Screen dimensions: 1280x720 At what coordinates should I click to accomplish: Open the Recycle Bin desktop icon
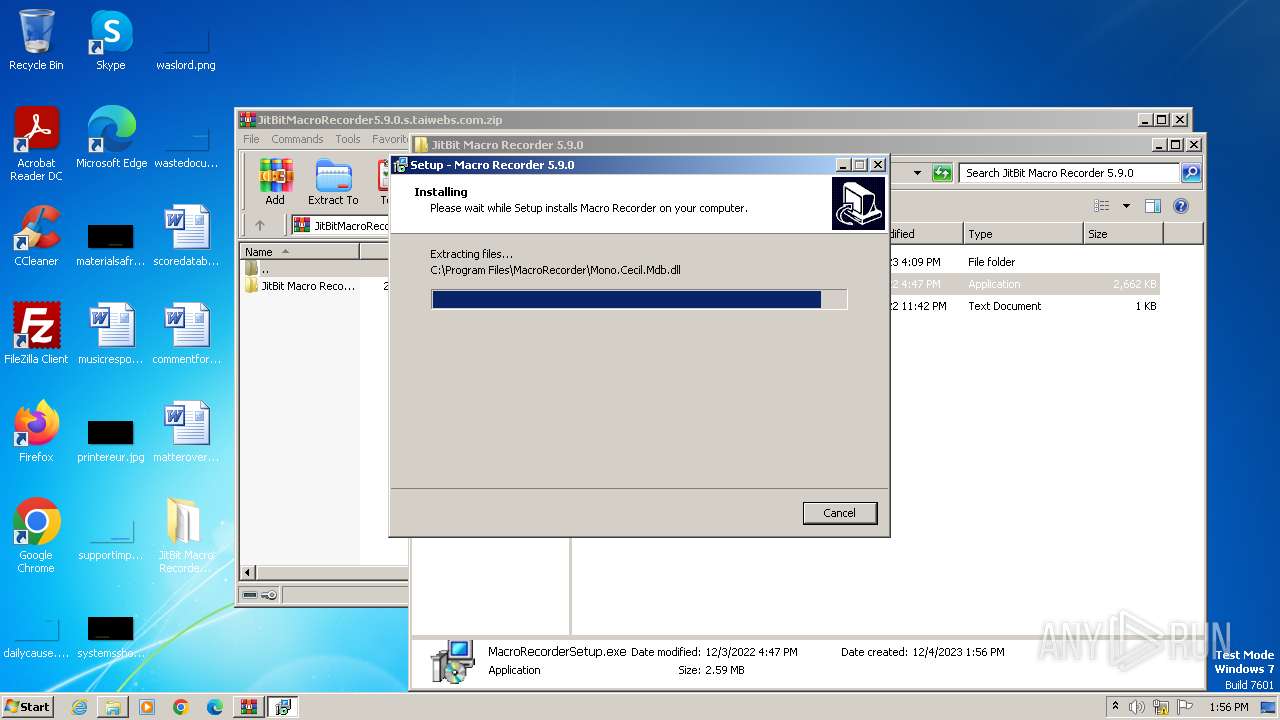36,41
